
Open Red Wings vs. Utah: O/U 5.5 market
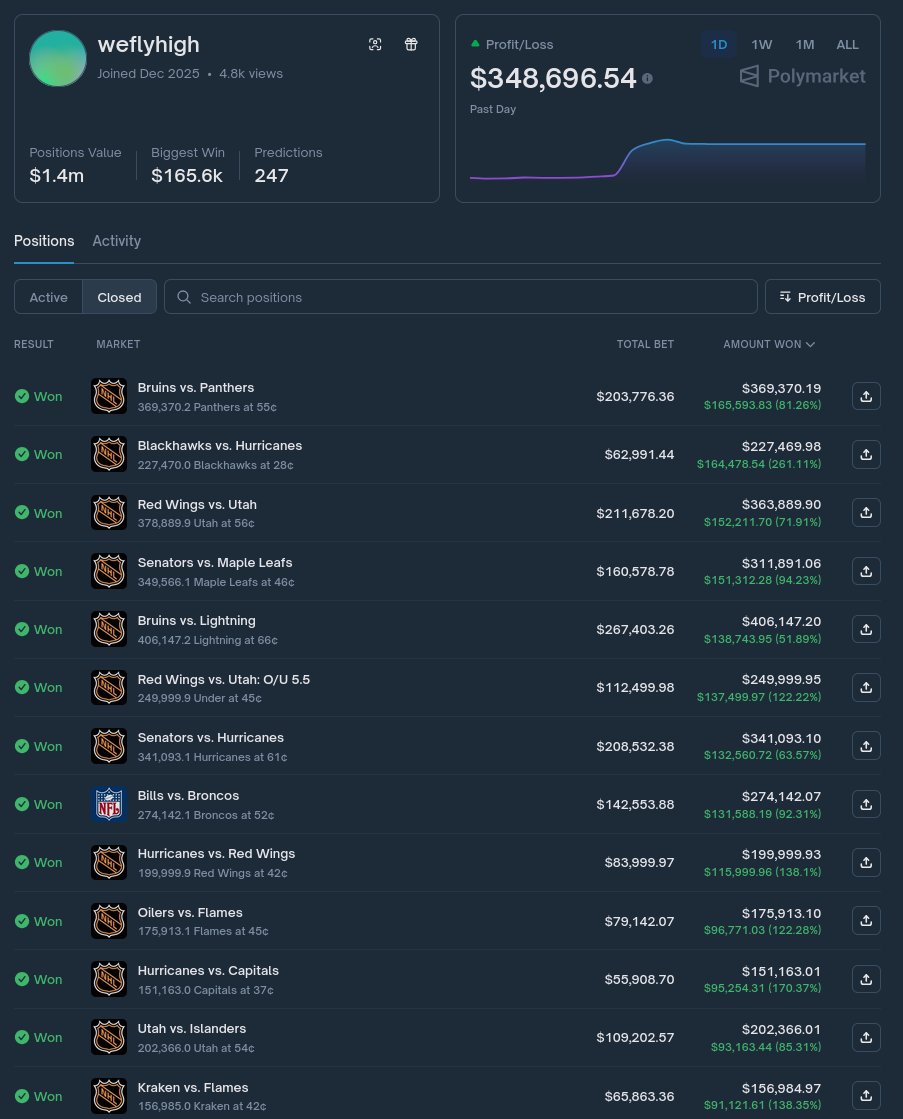pos(223,679)
